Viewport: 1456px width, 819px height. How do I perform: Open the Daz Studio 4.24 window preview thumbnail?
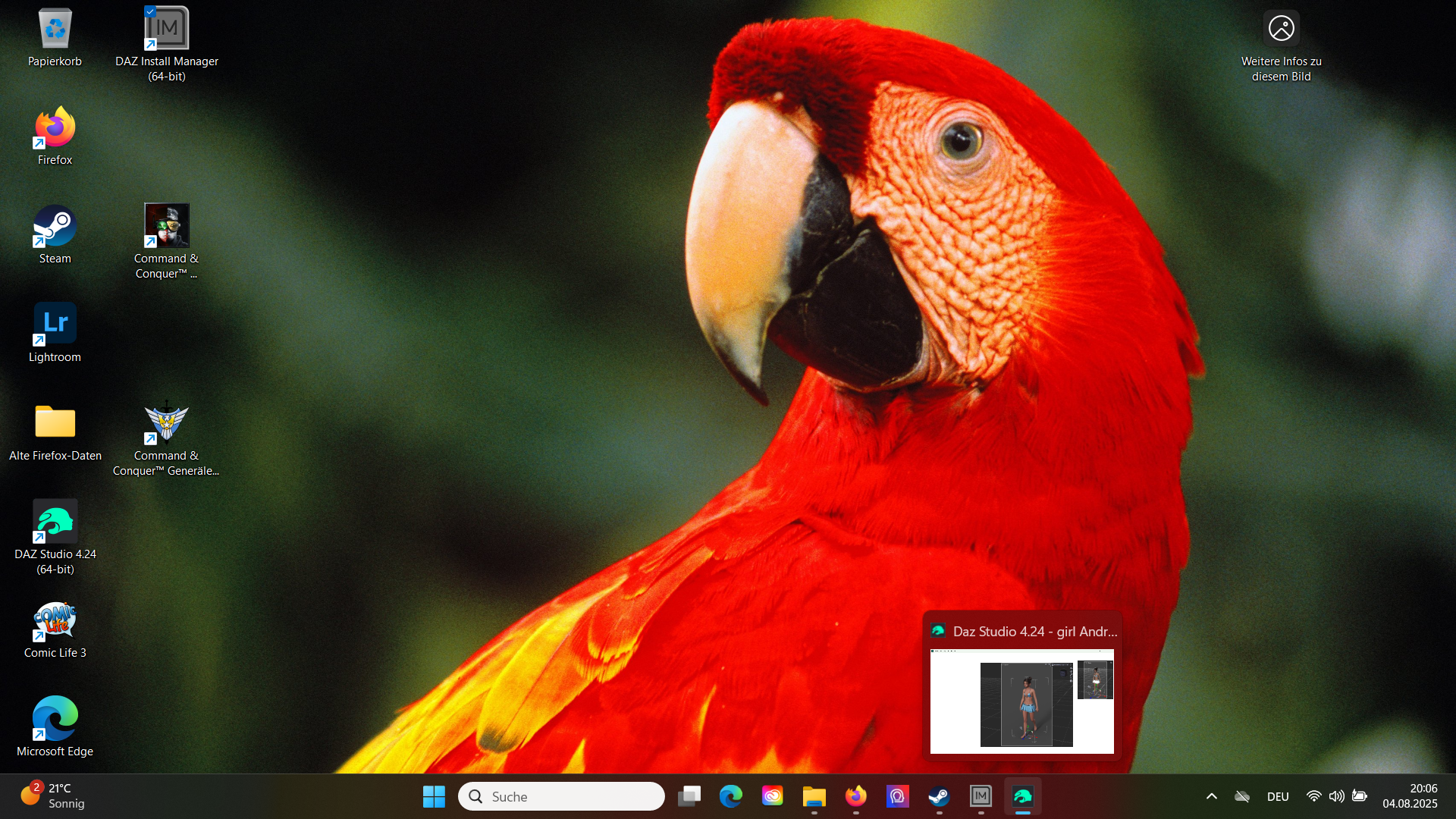coord(1022,701)
